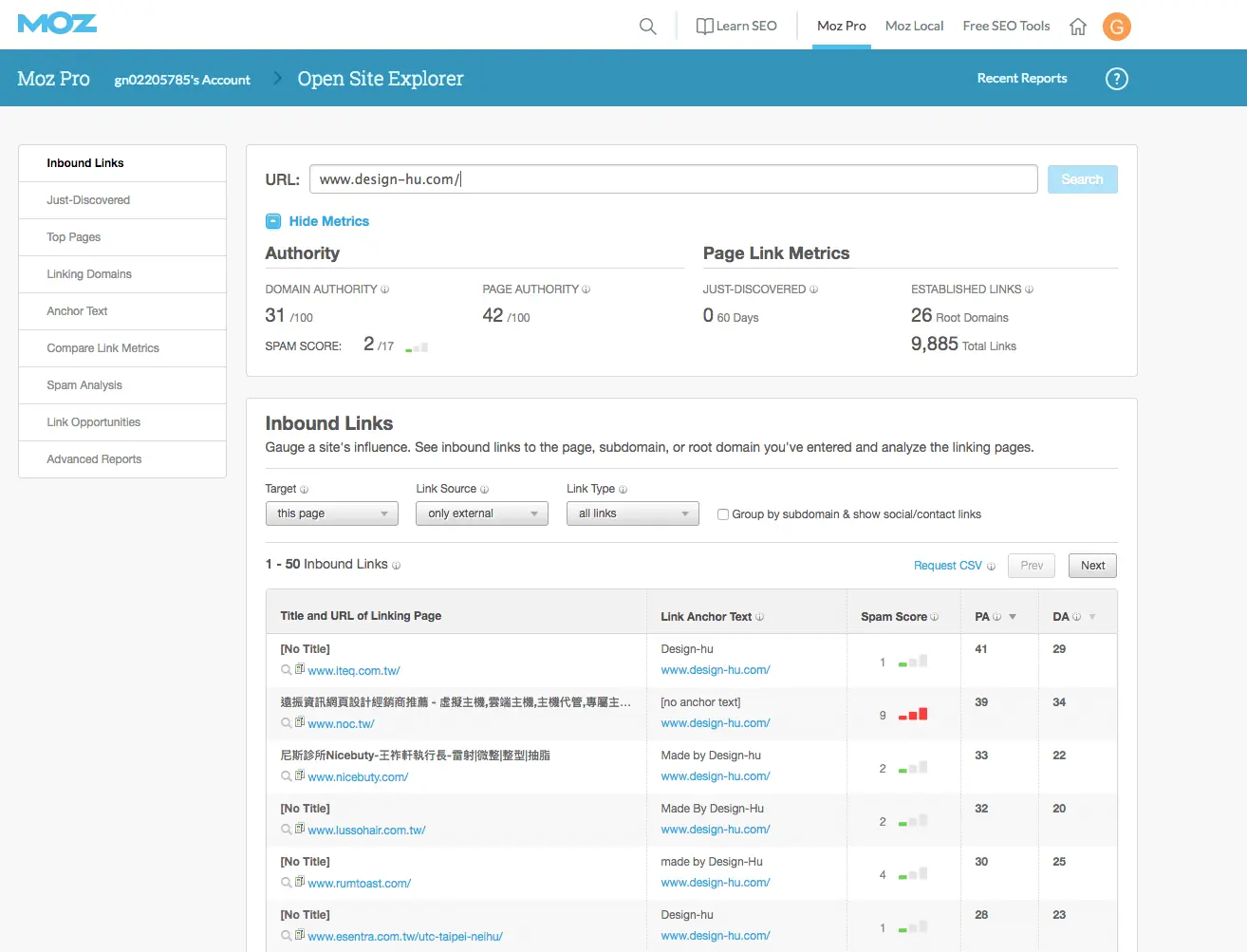Open gn02205785's Account breadcrumb
The height and width of the screenshot is (952, 1247).
(182, 80)
